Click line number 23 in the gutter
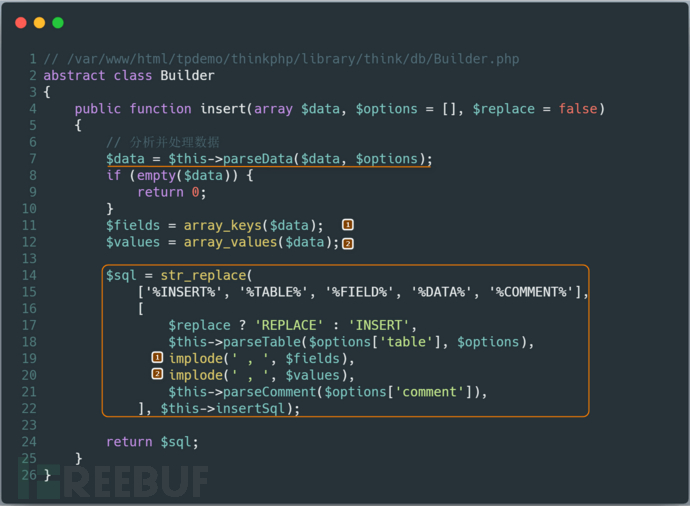This screenshot has width=690, height=506. tap(29, 425)
